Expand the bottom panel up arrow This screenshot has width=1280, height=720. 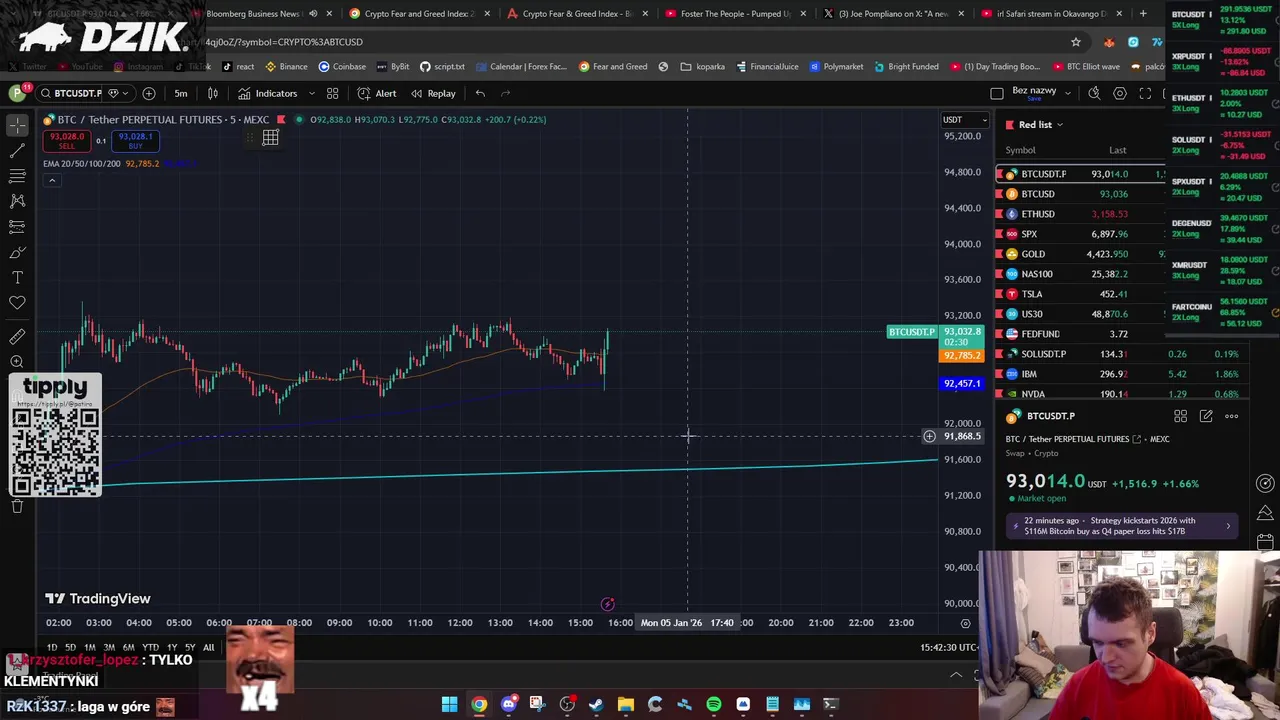tap(955, 675)
